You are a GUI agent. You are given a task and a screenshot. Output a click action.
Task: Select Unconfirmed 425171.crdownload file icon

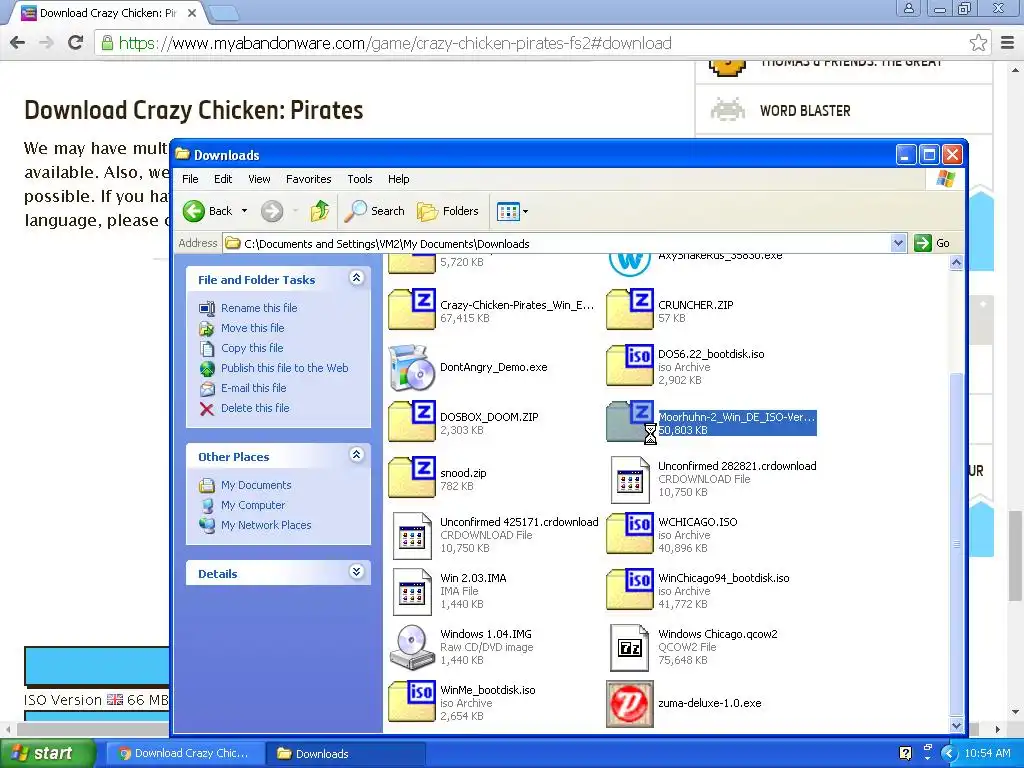tap(411, 536)
